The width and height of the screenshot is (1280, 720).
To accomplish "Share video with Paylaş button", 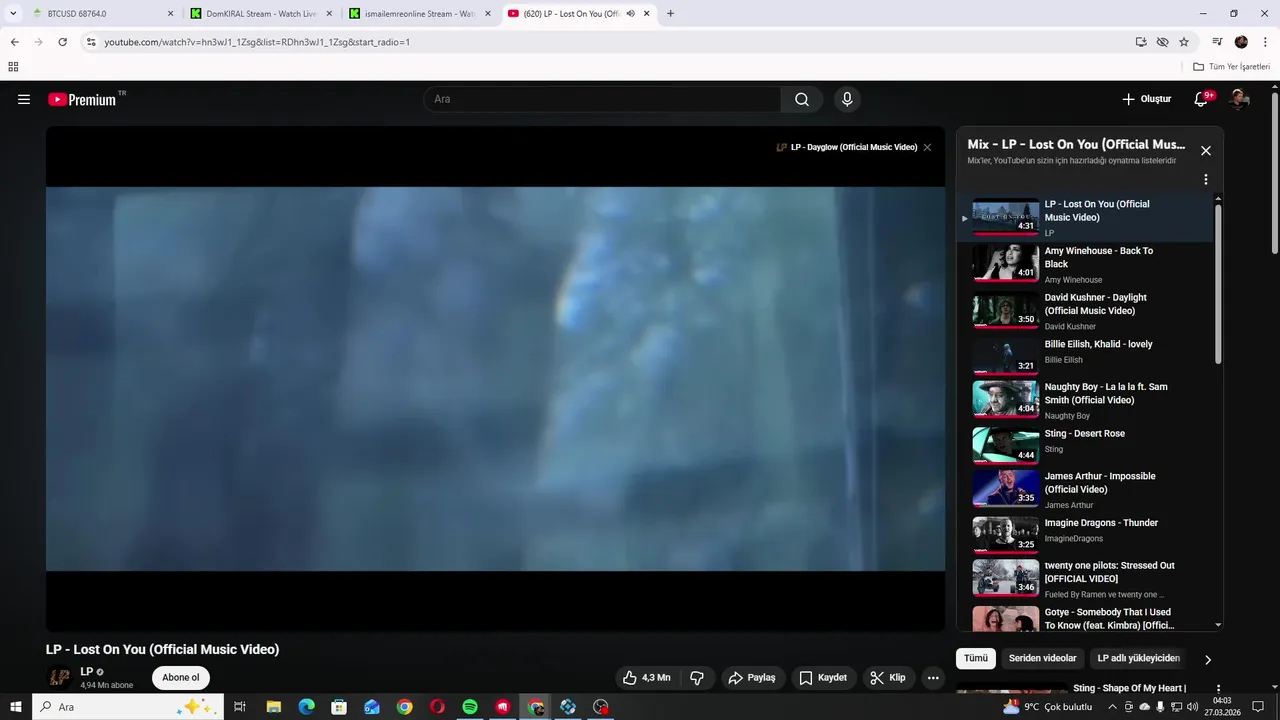I will (x=753, y=678).
